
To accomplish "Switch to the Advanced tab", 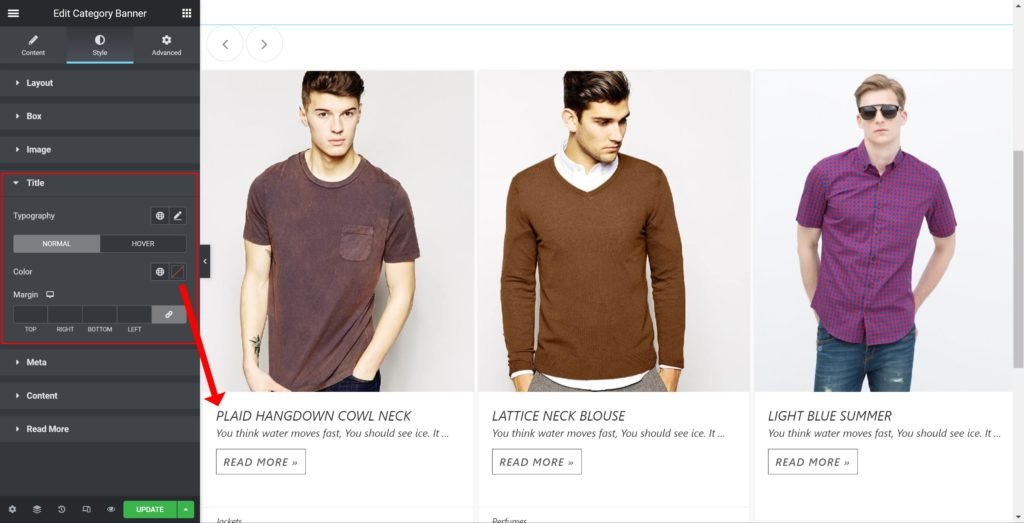I will [x=166, y=45].
